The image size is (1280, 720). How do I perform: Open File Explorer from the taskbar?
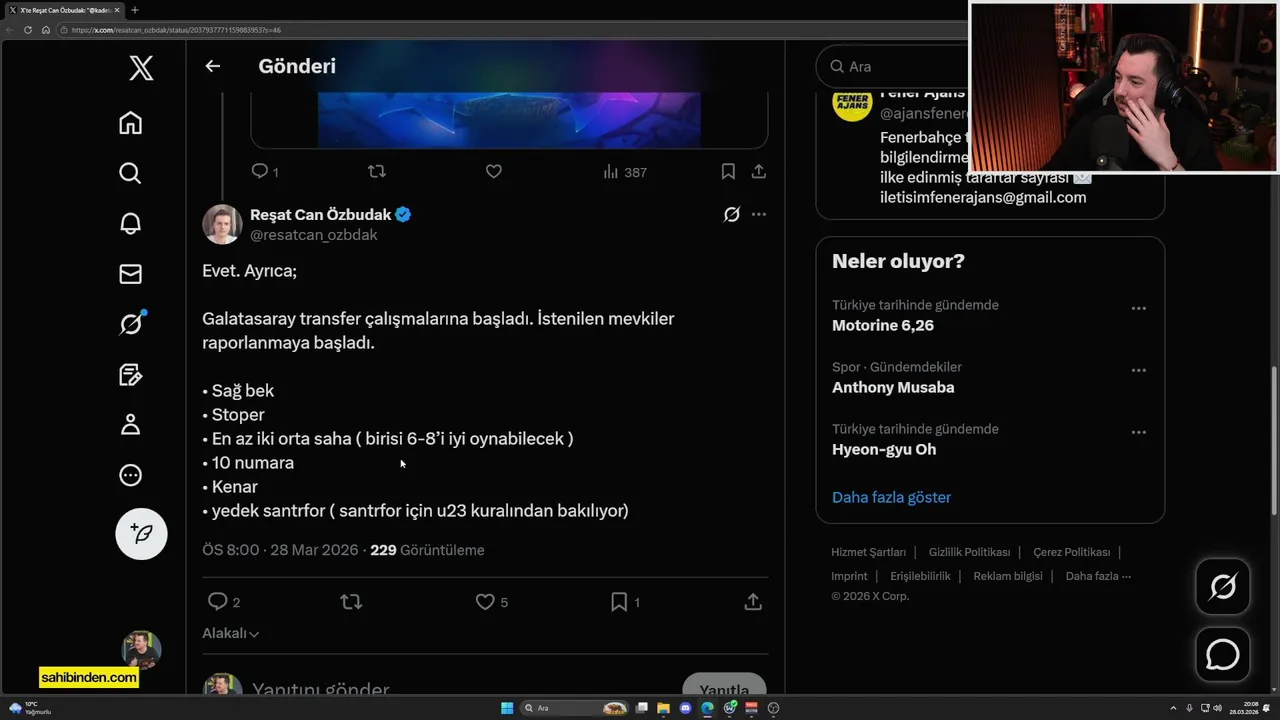click(663, 708)
